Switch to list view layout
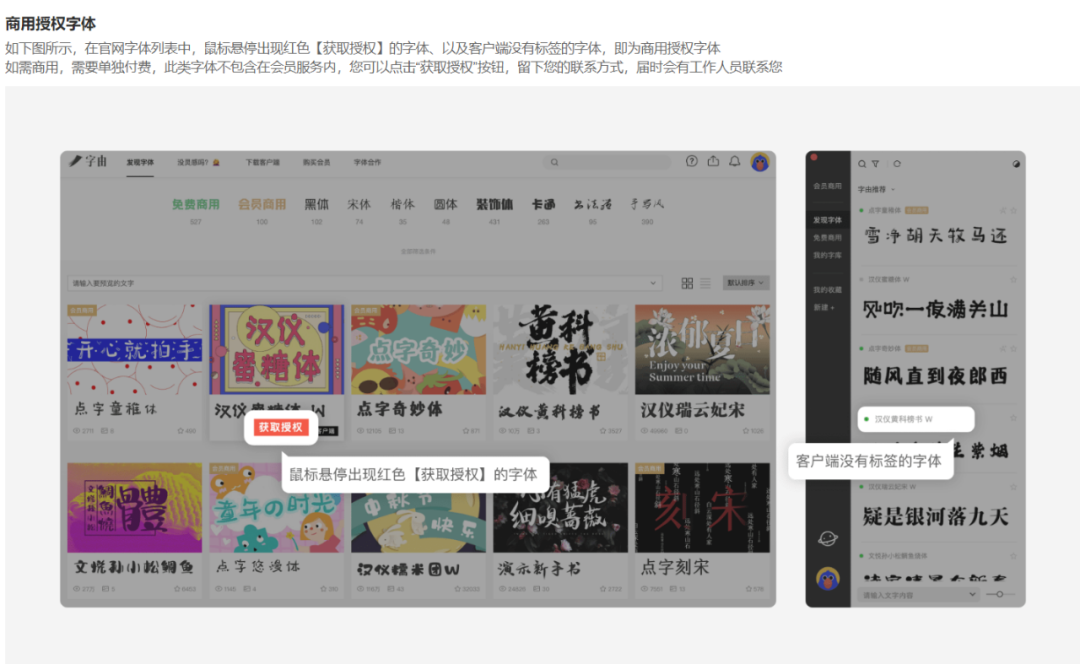Image resolution: width=1080 pixels, height=664 pixels. [x=705, y=283]
